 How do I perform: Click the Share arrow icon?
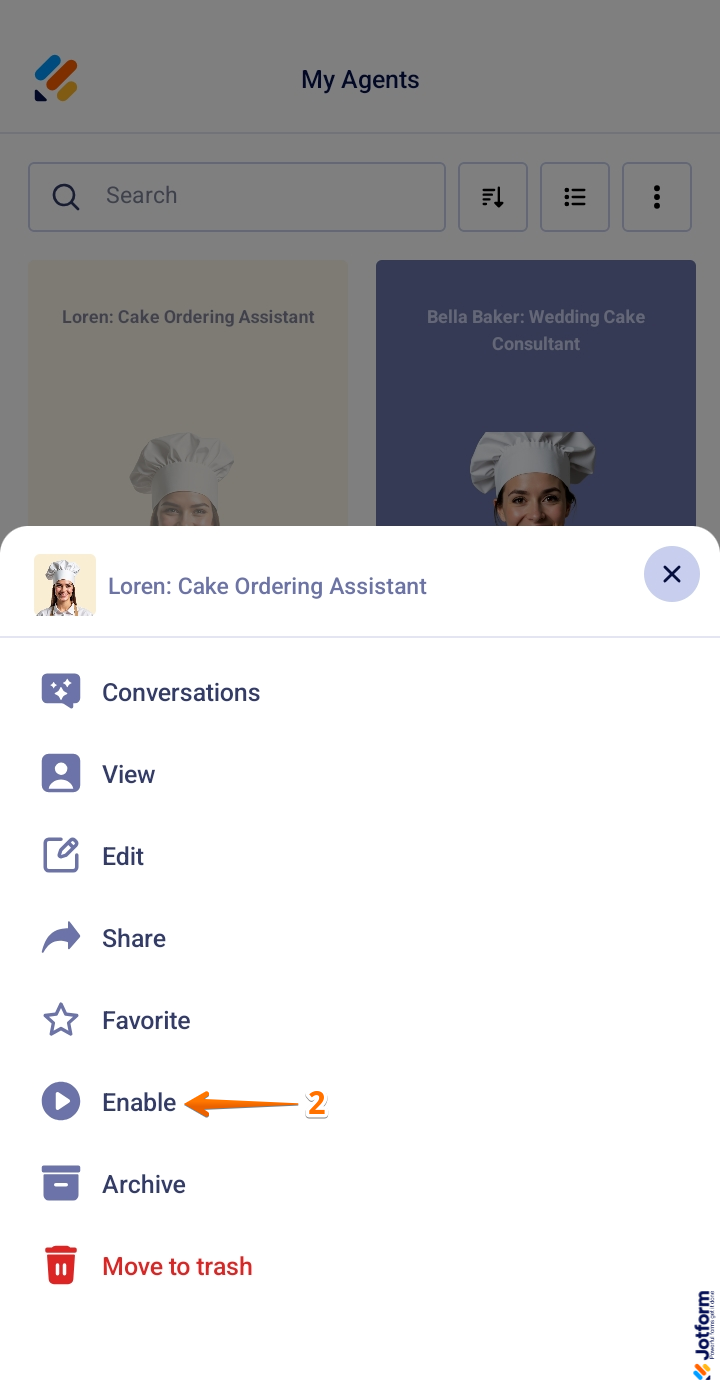coord(61,938)
